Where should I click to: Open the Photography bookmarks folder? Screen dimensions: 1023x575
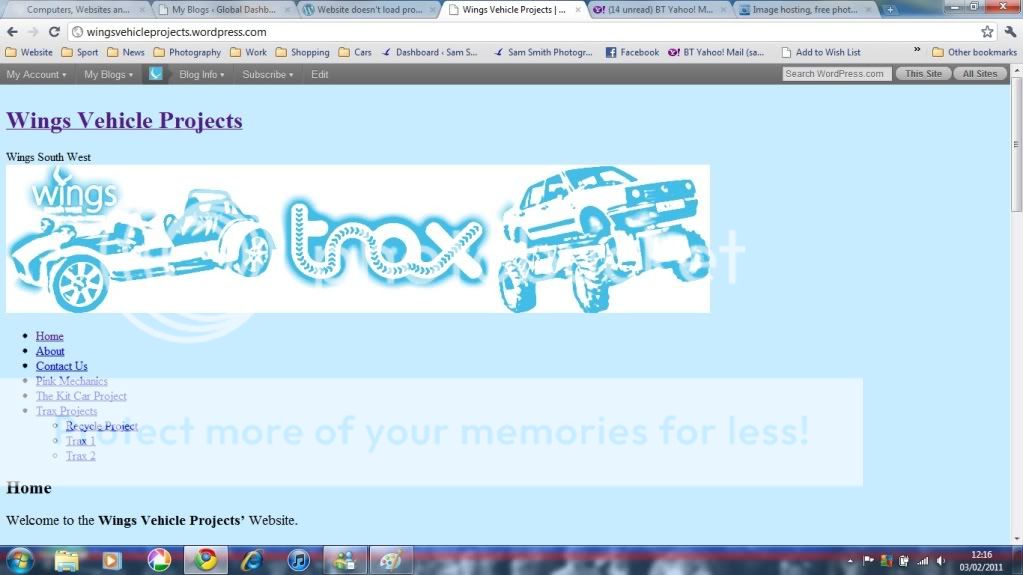click(x=187, y=52)
